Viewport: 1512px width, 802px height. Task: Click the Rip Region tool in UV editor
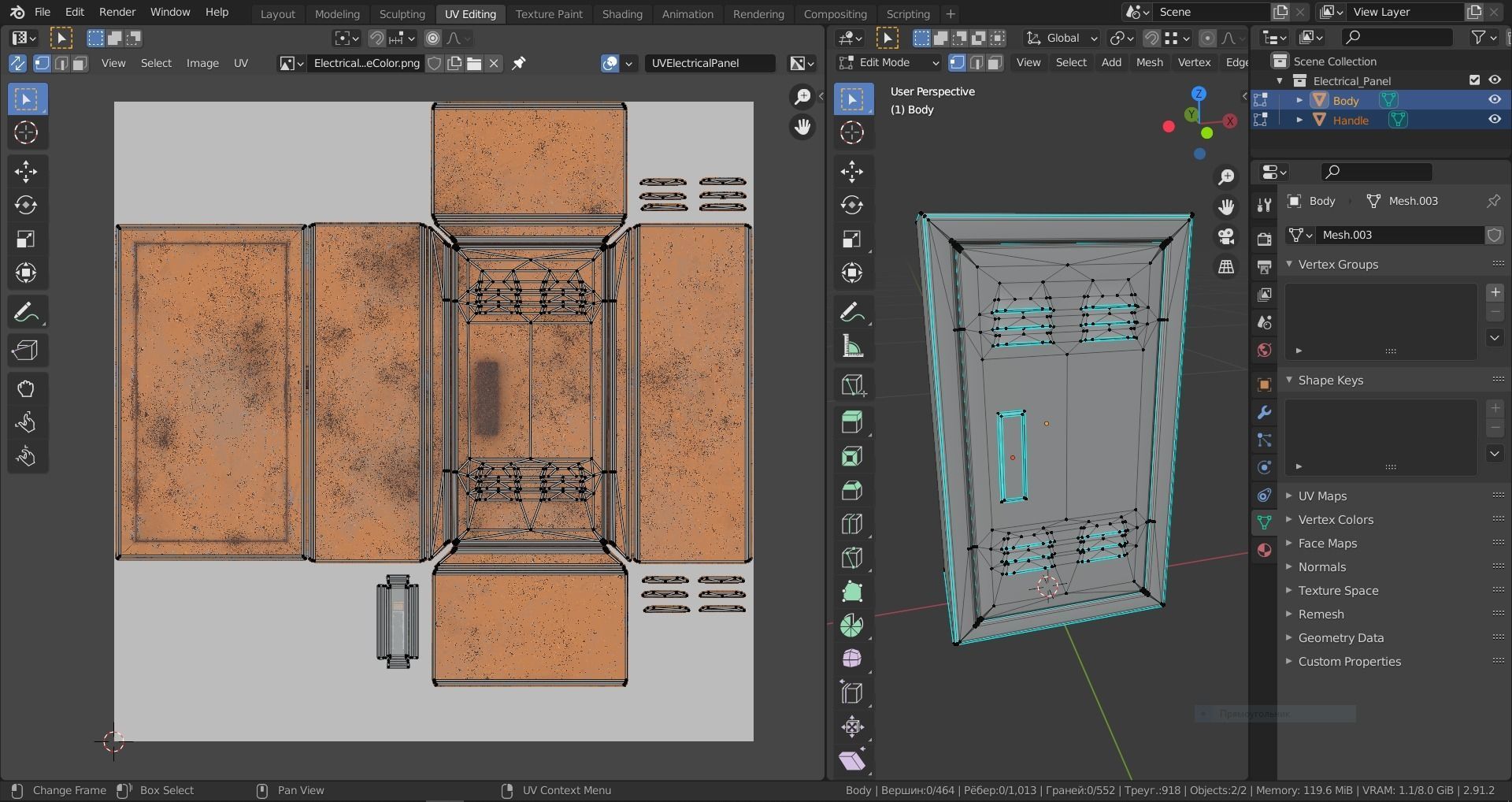tap(27, 350)
